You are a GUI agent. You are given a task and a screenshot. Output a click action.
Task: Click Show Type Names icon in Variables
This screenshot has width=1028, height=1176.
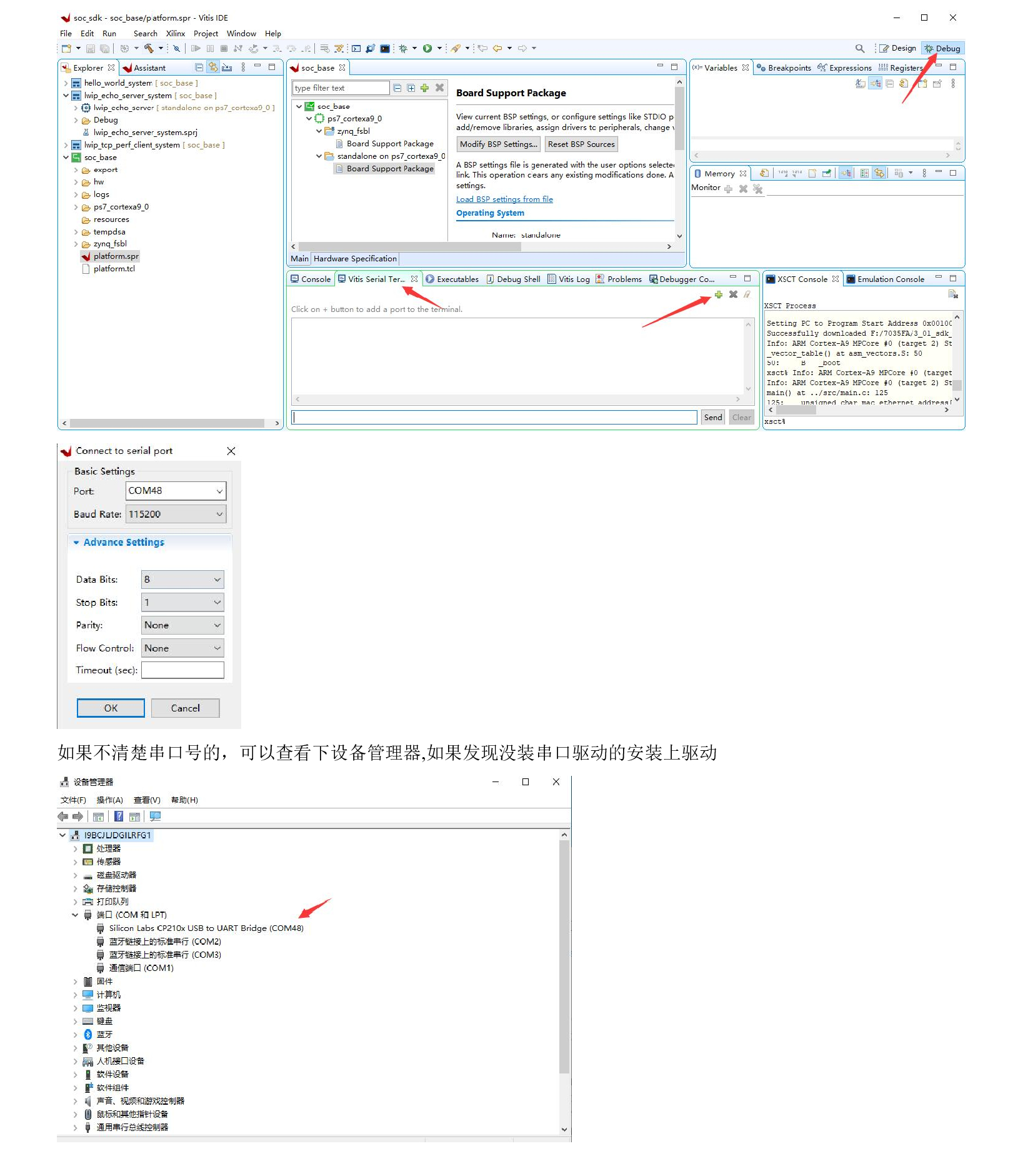click(861, 84)
